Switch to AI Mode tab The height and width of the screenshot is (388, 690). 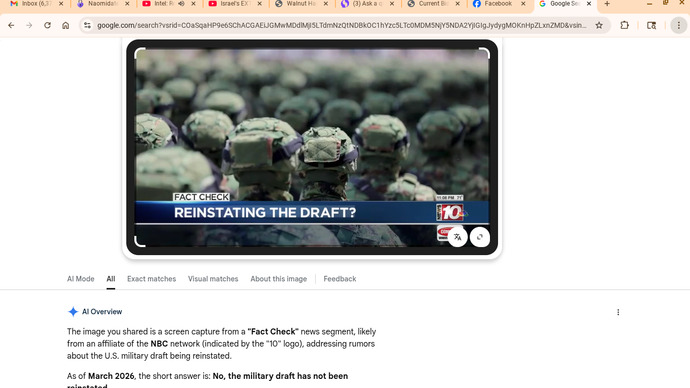81,279
